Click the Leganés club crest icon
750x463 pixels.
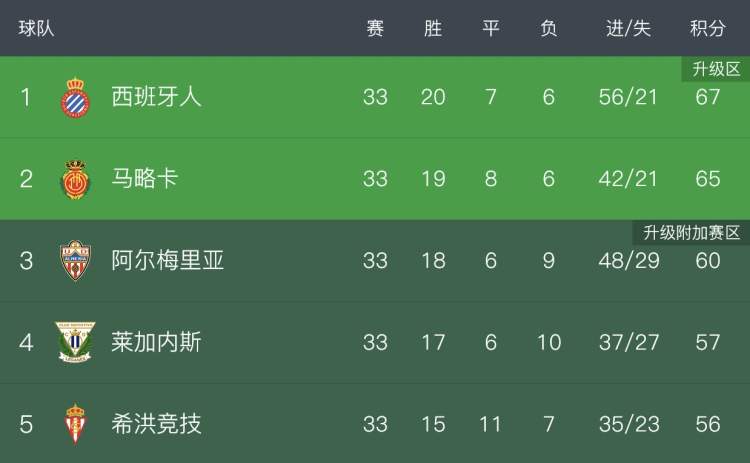[75, 342]
